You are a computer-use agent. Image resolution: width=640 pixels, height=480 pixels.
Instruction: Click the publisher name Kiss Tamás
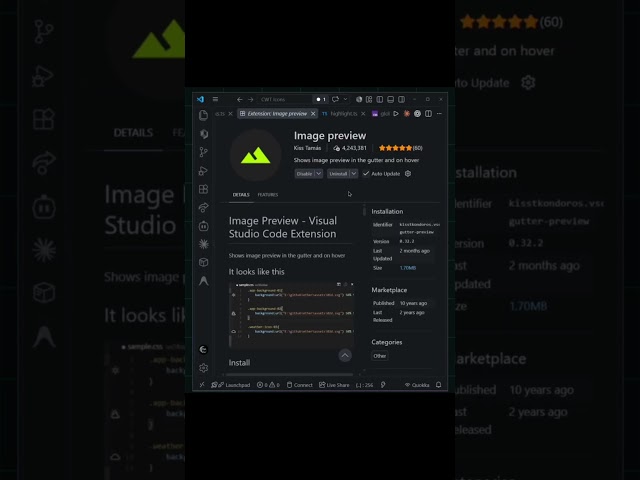click(307, 148)
